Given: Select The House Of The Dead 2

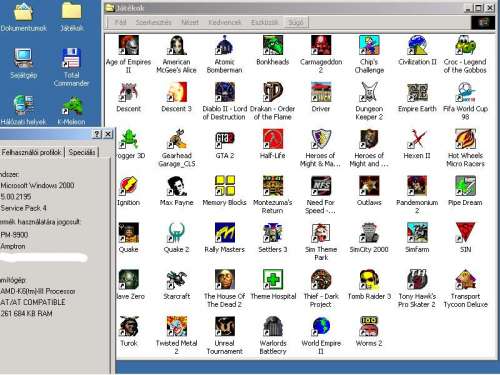Looking at the screenshot, I should pos(225,279).
